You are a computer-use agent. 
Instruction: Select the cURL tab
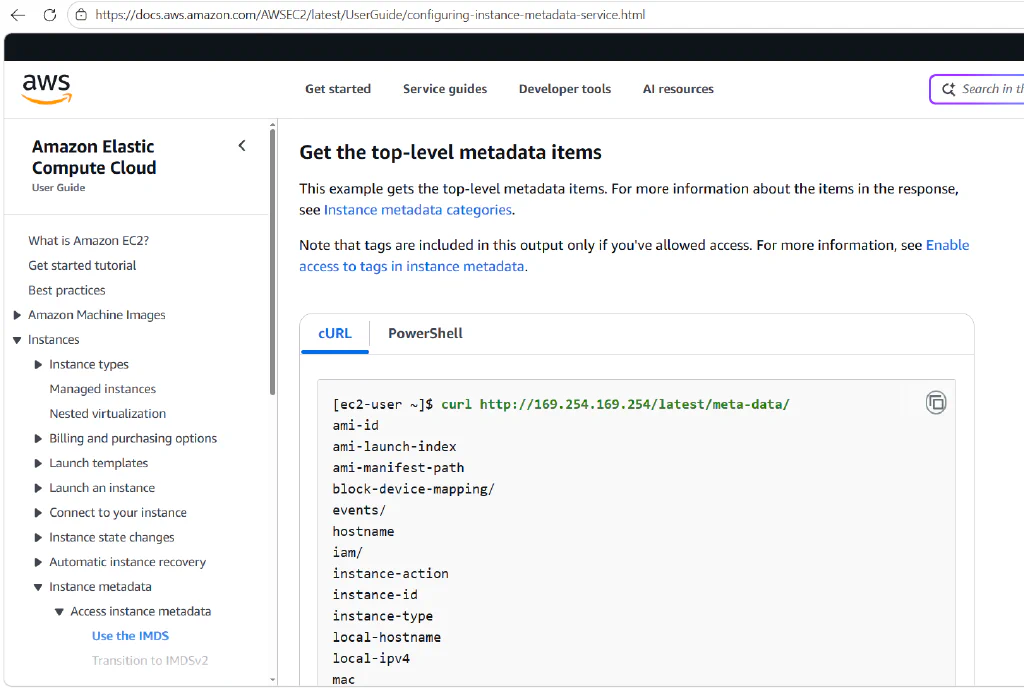335,333
